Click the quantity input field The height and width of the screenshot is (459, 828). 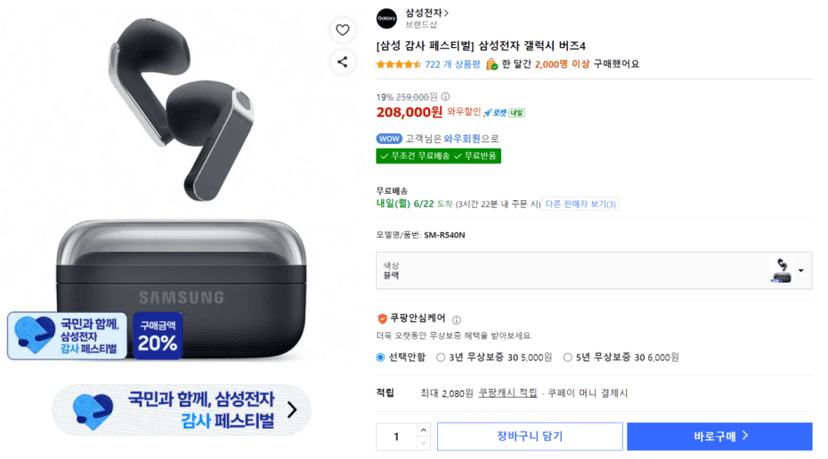click(x=397, y=437)
